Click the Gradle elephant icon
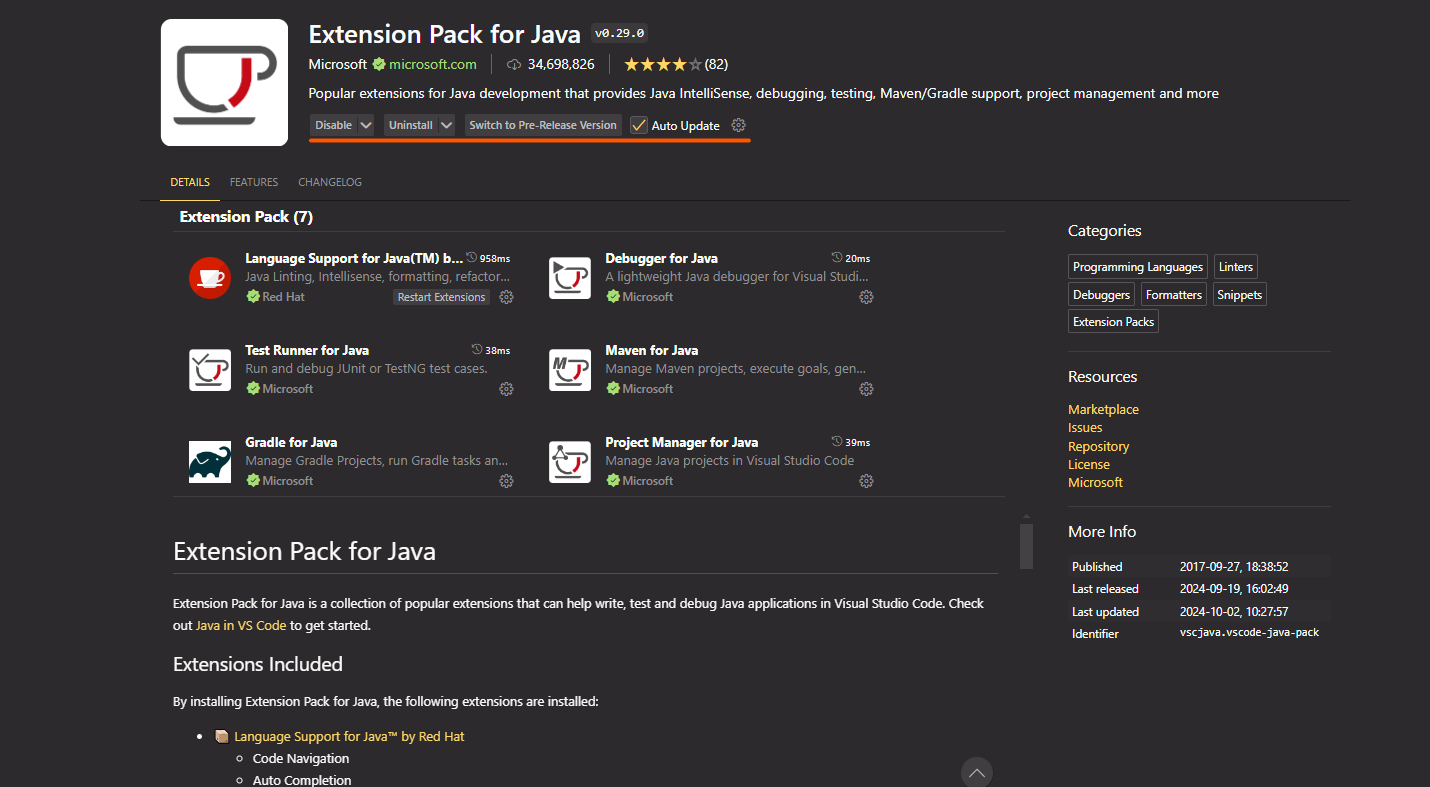 pos(210,462)
